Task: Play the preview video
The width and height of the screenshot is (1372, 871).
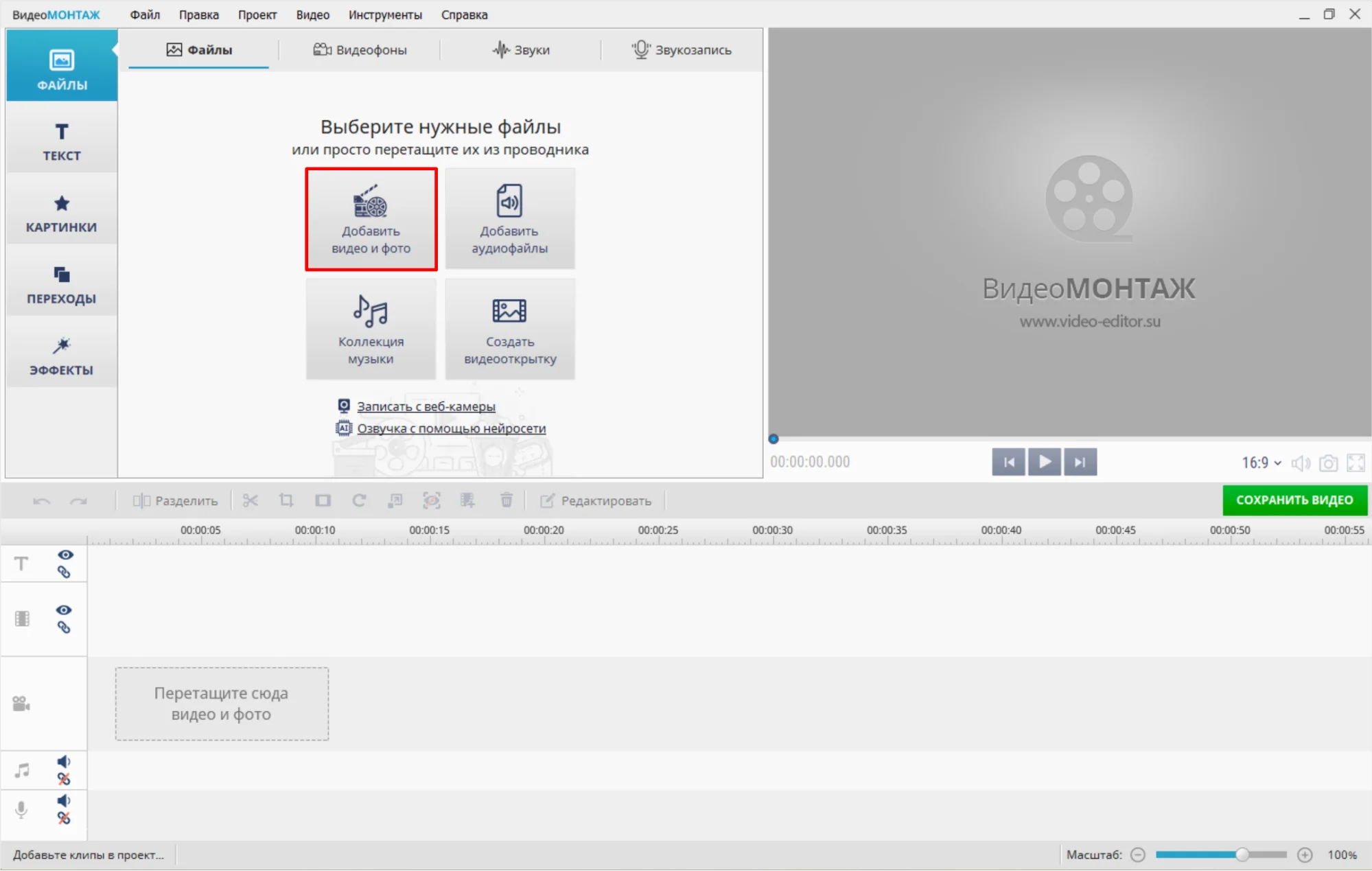Action: [1045, 462]
